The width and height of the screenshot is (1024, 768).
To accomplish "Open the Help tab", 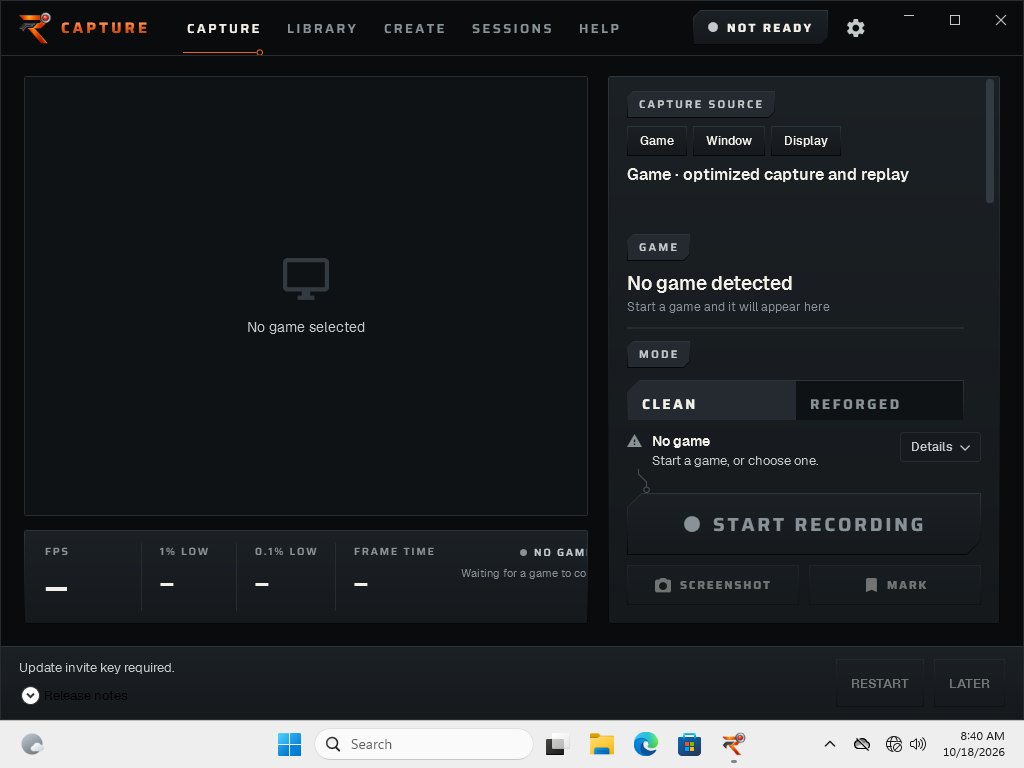I will coord(599,29).
